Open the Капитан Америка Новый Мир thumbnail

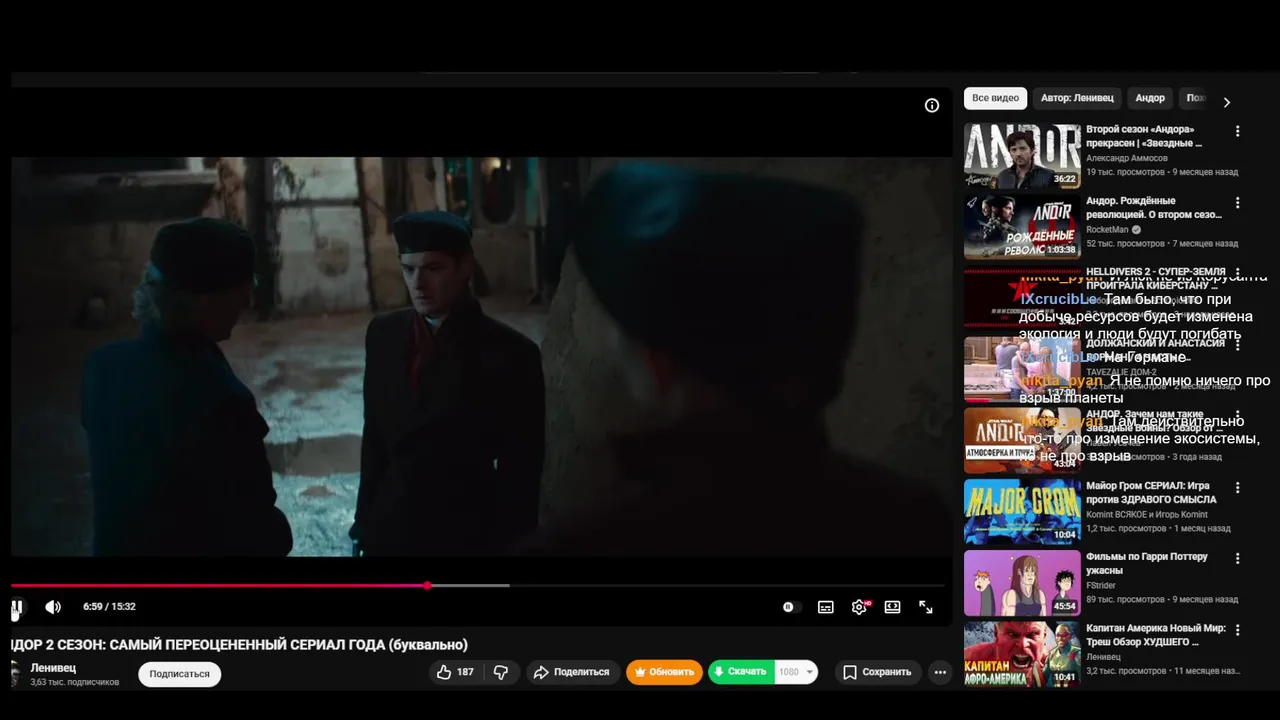click(1022, 654)
